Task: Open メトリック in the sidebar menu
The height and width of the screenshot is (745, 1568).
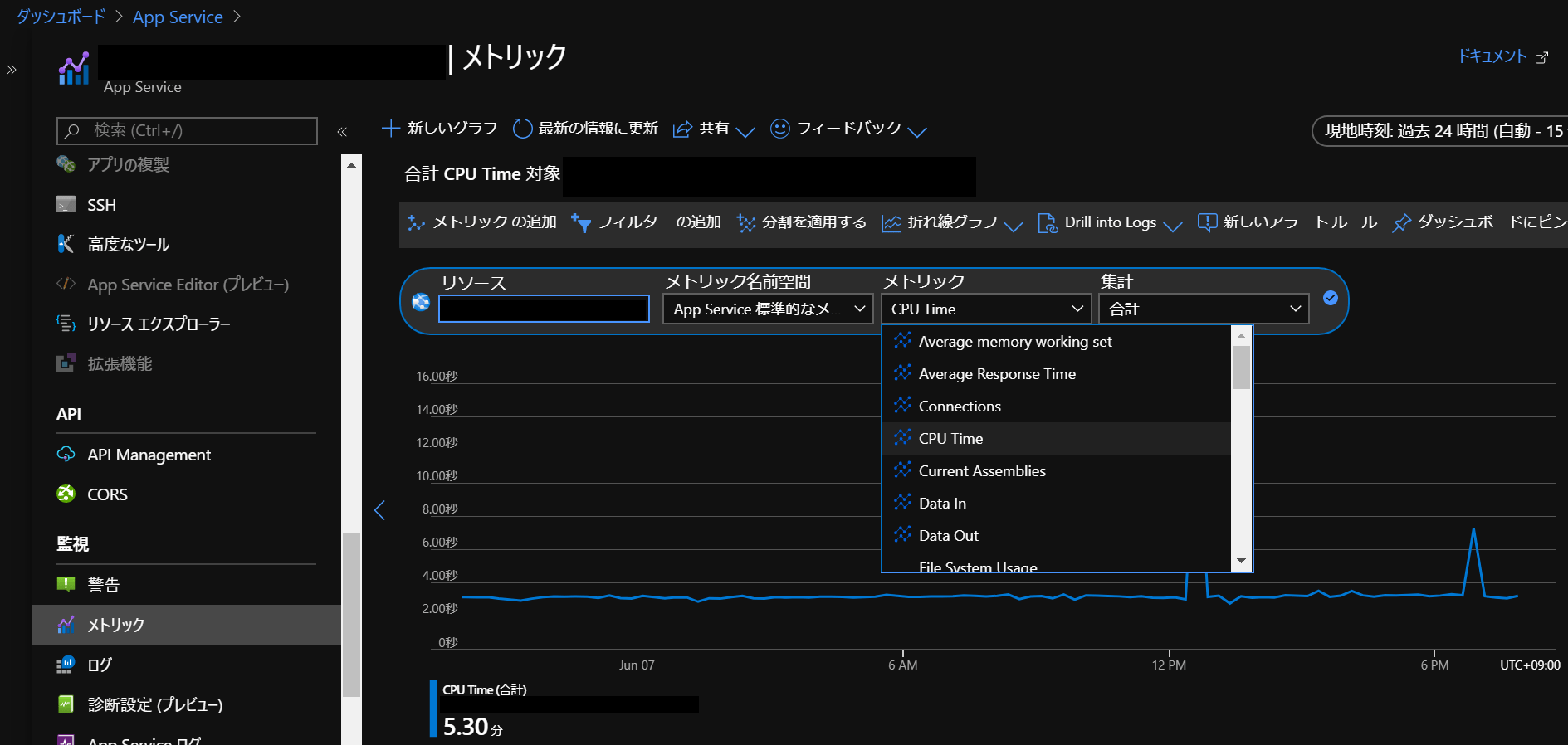Action: click(186, 625)
